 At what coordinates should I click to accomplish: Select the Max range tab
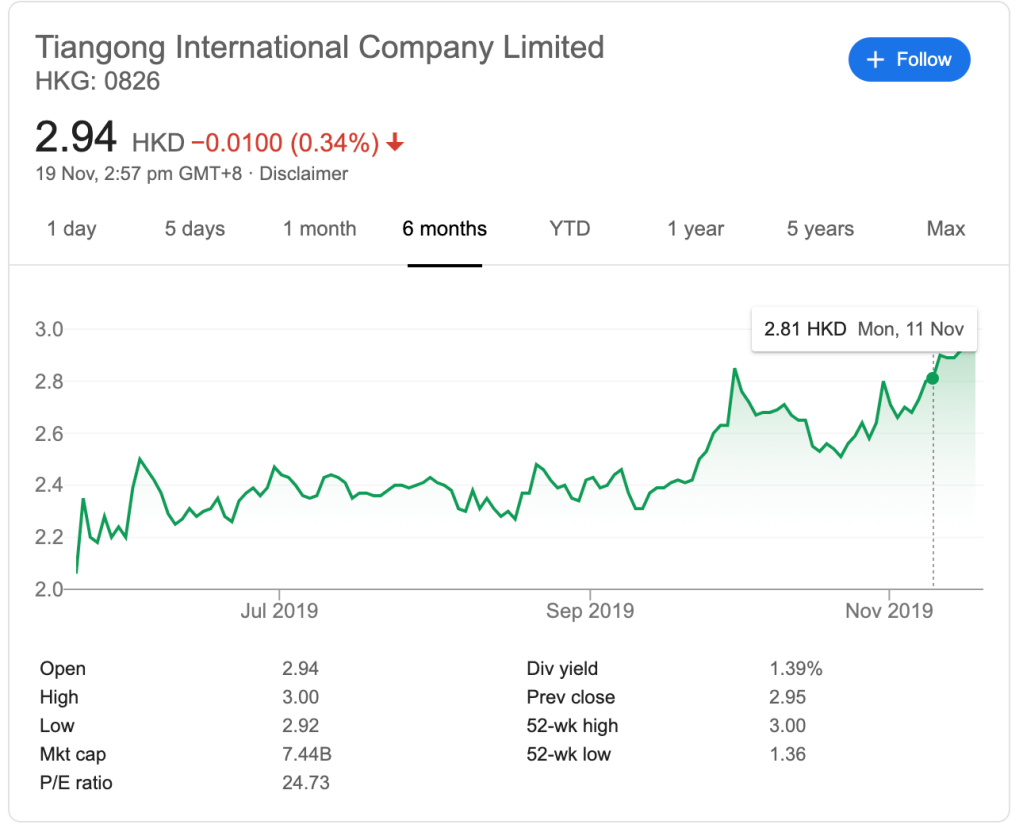pos(945,229)
